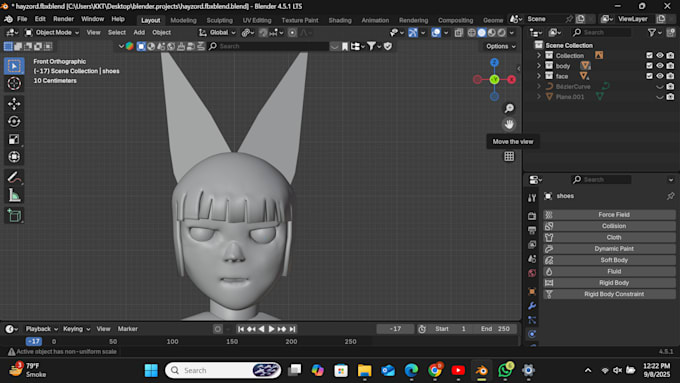The height and width of the screenshot is (383, 680).
Task: Toggle X-ray view
Action: 458,33
